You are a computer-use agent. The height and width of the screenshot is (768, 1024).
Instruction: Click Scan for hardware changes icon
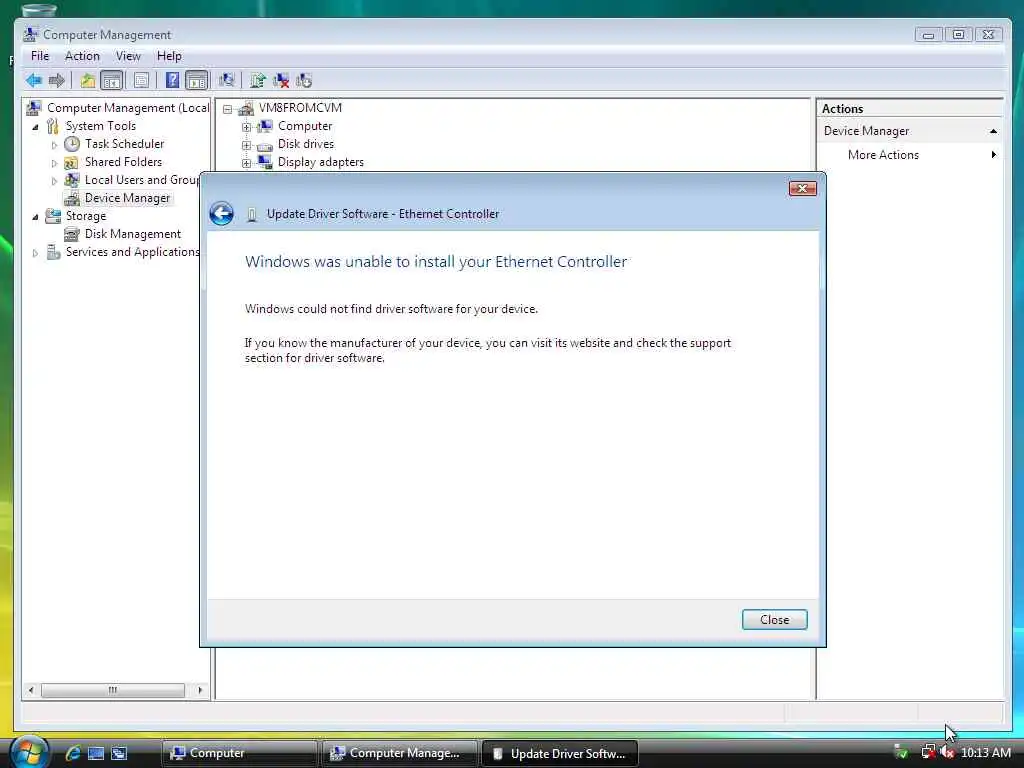pyautogui.click(x=227, y=80)
